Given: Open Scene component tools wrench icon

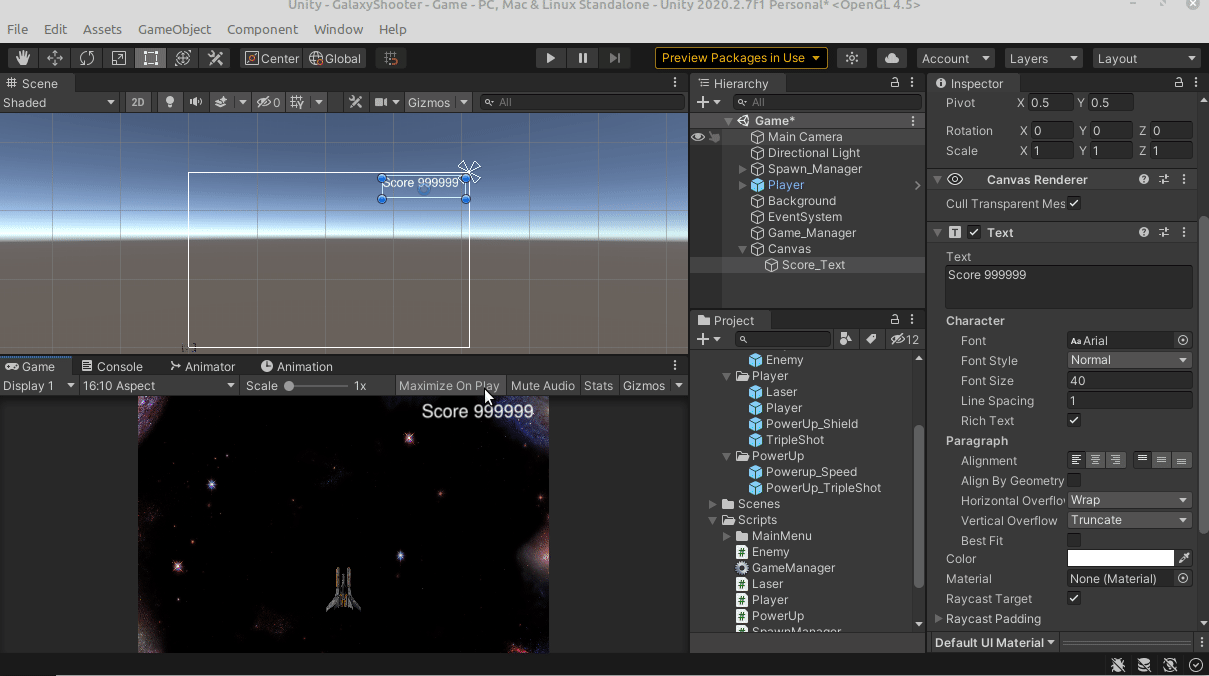Looking at the screenshot, I should click(355, 102).
